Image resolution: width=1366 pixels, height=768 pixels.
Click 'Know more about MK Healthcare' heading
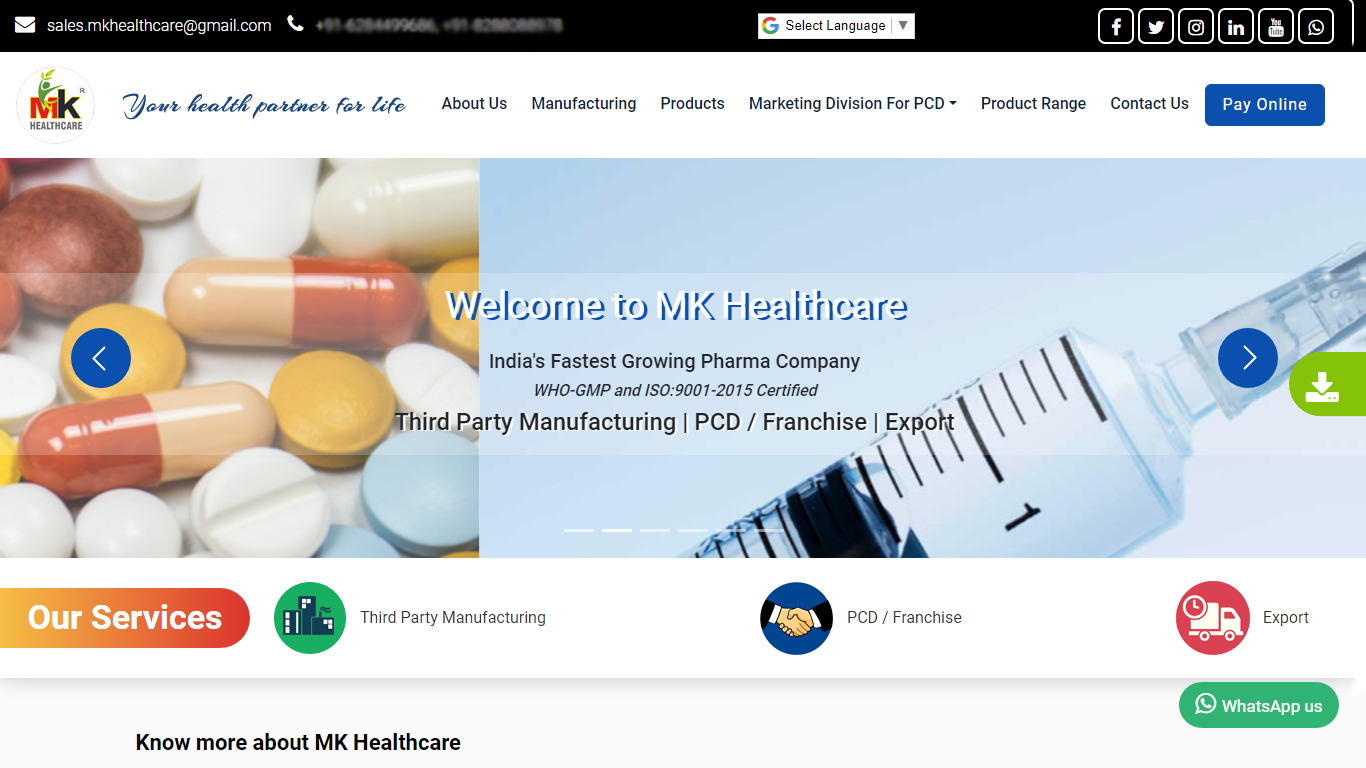tap(298, 743)
